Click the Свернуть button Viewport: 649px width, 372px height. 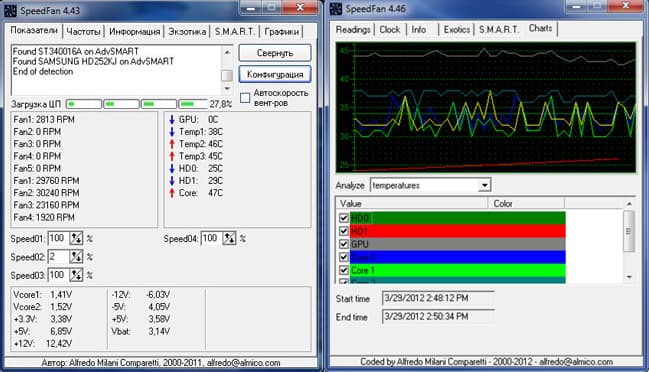(x=275, y=53)
